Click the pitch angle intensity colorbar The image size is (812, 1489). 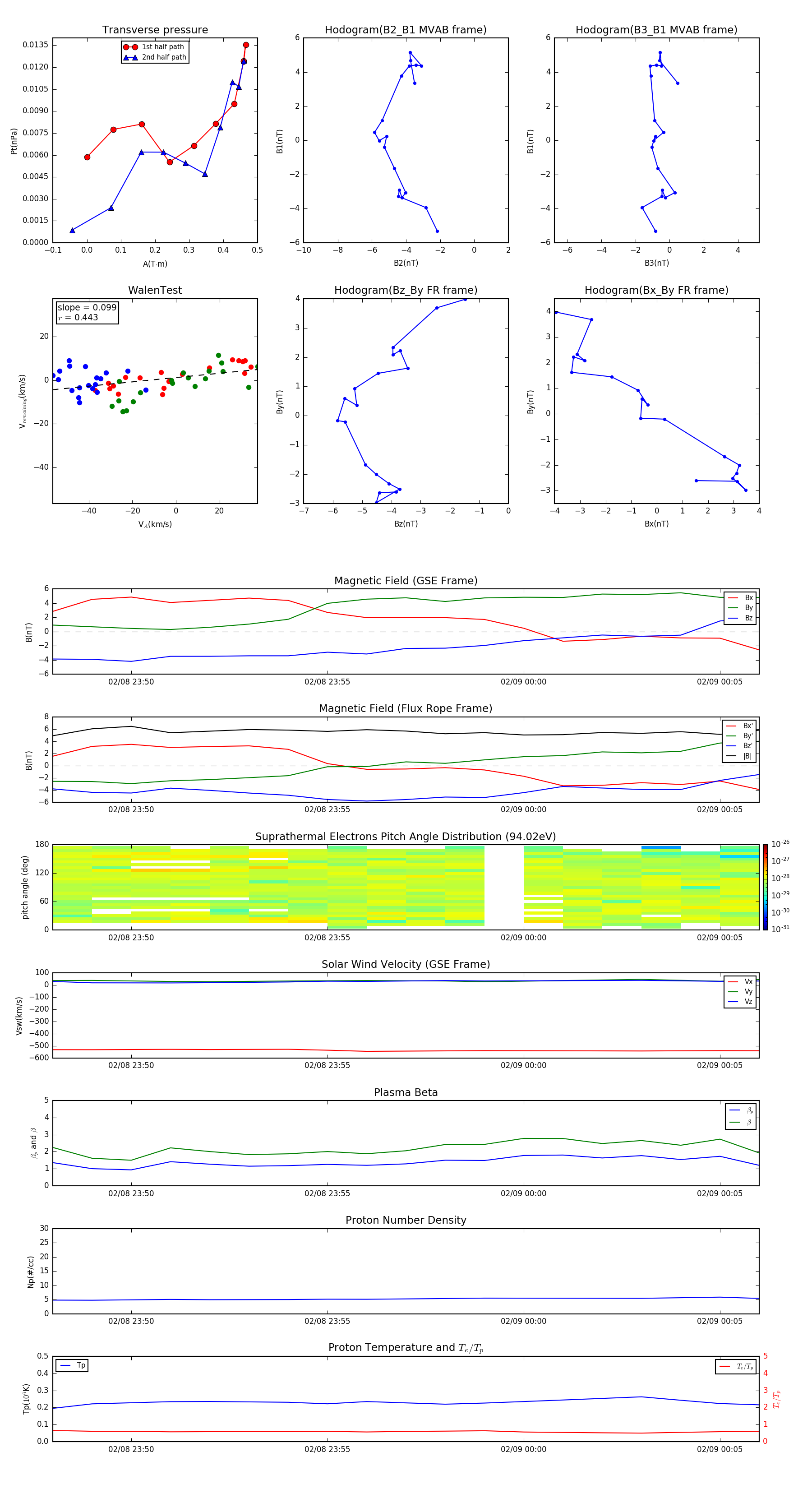765,887
